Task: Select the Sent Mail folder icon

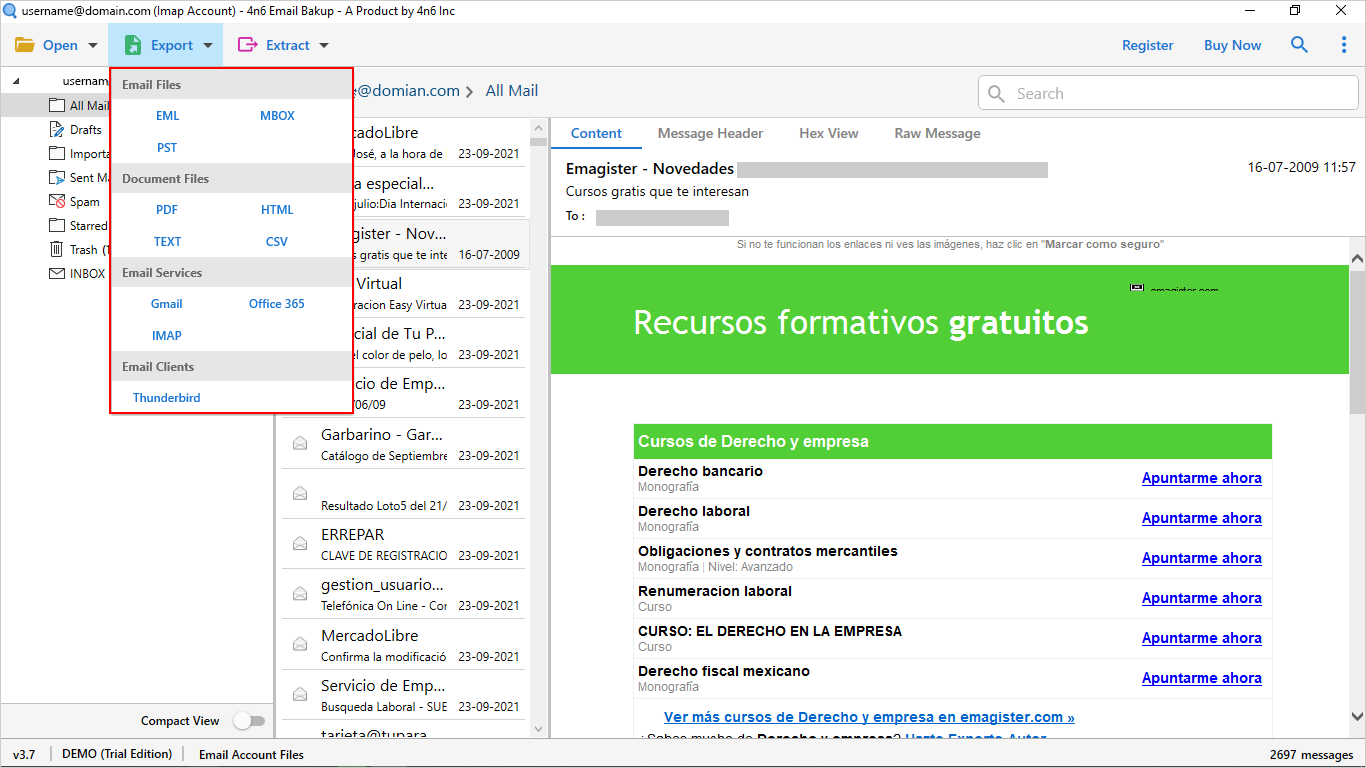Action: (x=58, y=177)
